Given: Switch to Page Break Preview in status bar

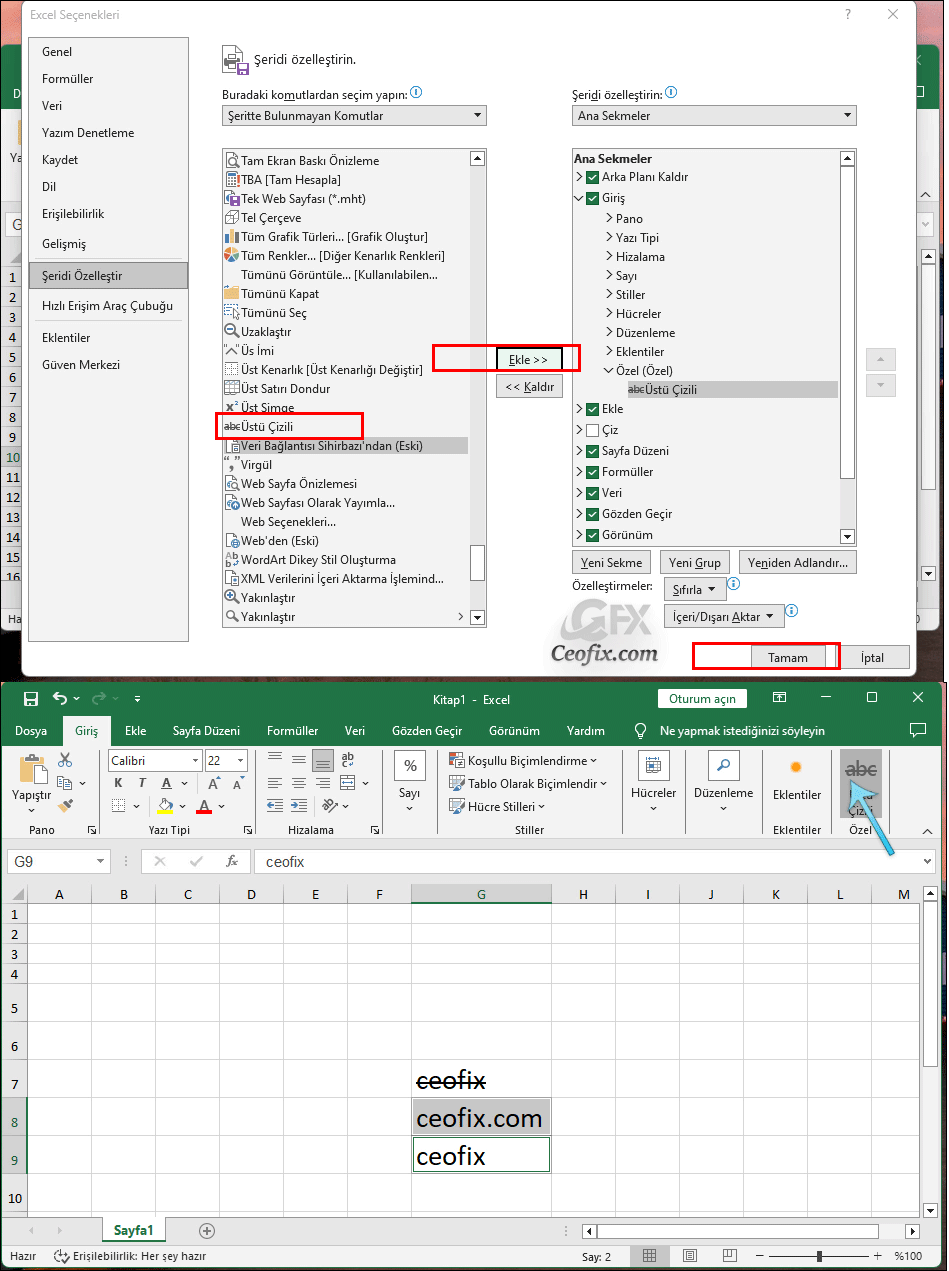Looking at the screenshot, I should tap(731, 1256).
